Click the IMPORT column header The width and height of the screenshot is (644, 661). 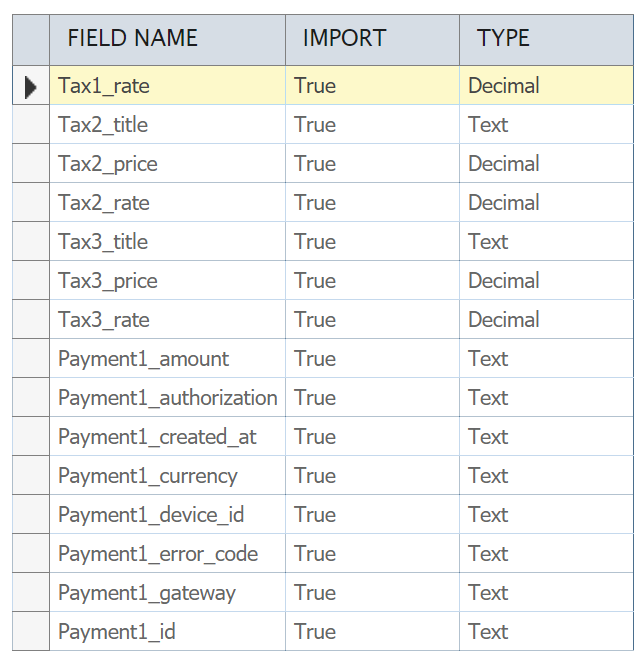[344, 39]
